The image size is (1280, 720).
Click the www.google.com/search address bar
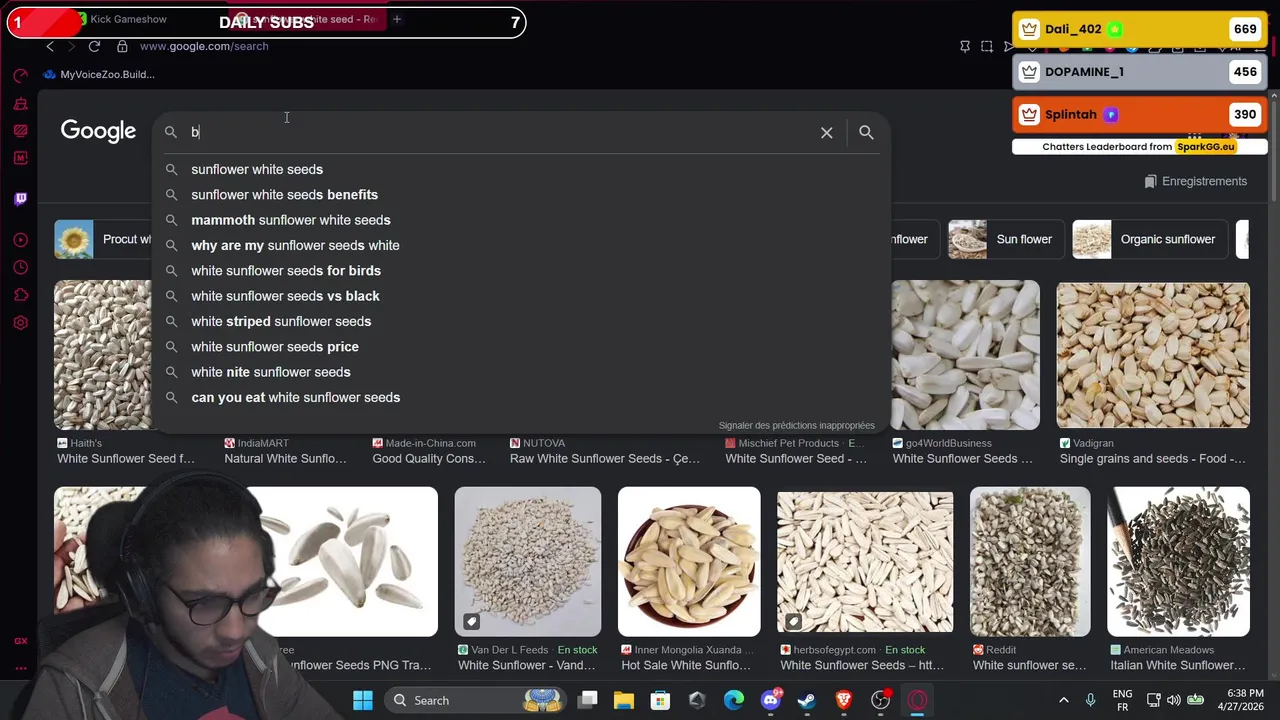[x=204, y=46]
